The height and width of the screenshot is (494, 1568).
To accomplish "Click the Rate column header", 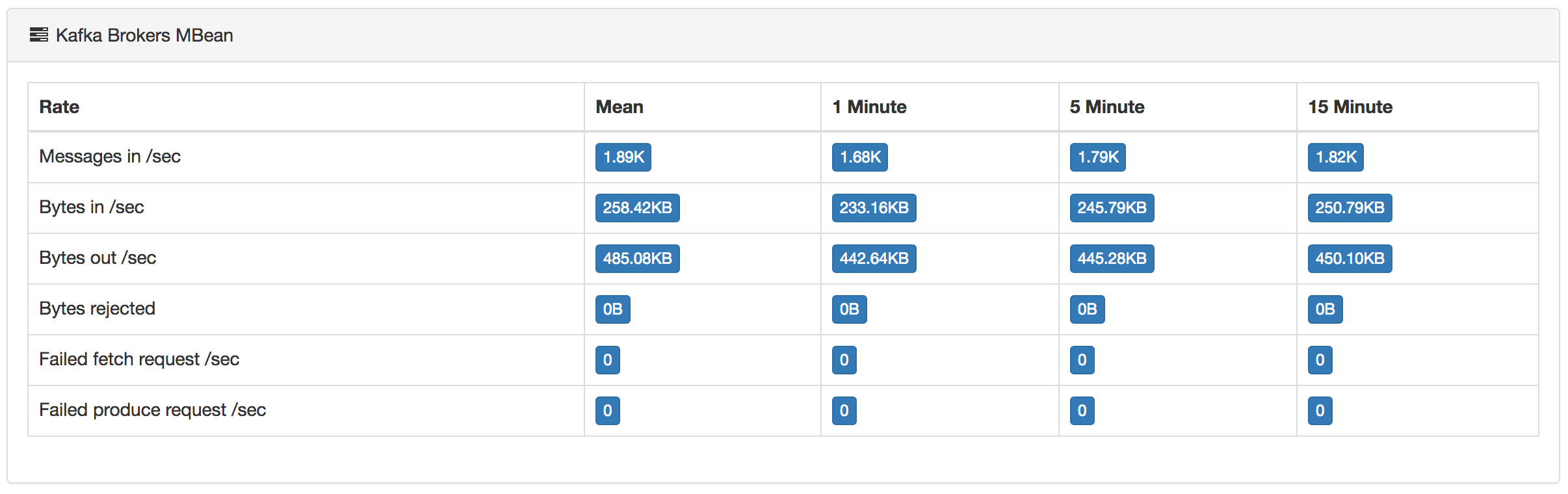I will (59, 107).
